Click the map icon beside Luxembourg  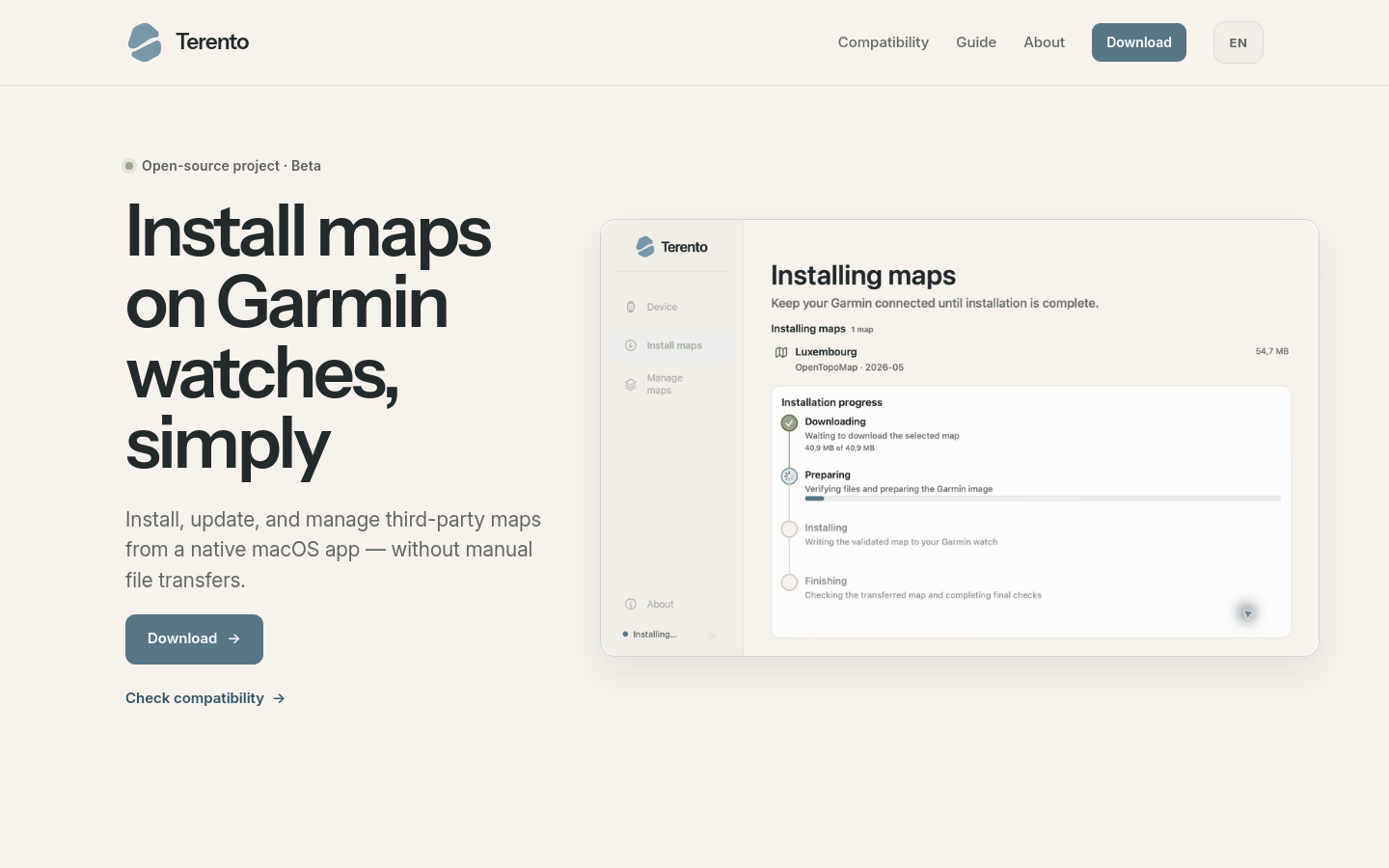(x=781, y=352)
